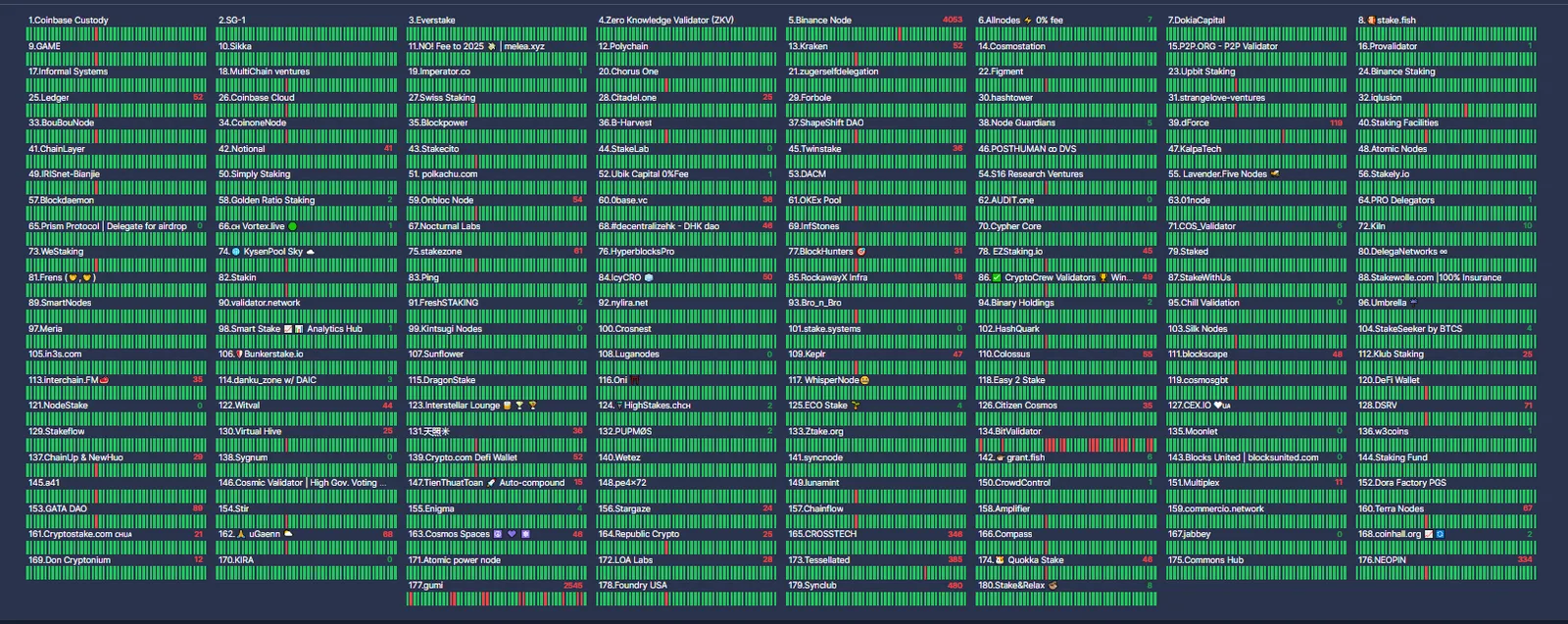Open the "3.Everstake" validator entry
The height and width of the screenshot is (624, 1568).
(432, 20)
